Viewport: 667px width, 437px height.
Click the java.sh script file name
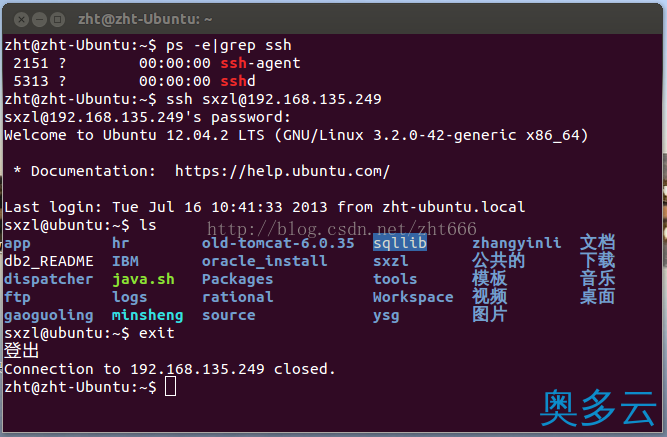tap(143, 279)
